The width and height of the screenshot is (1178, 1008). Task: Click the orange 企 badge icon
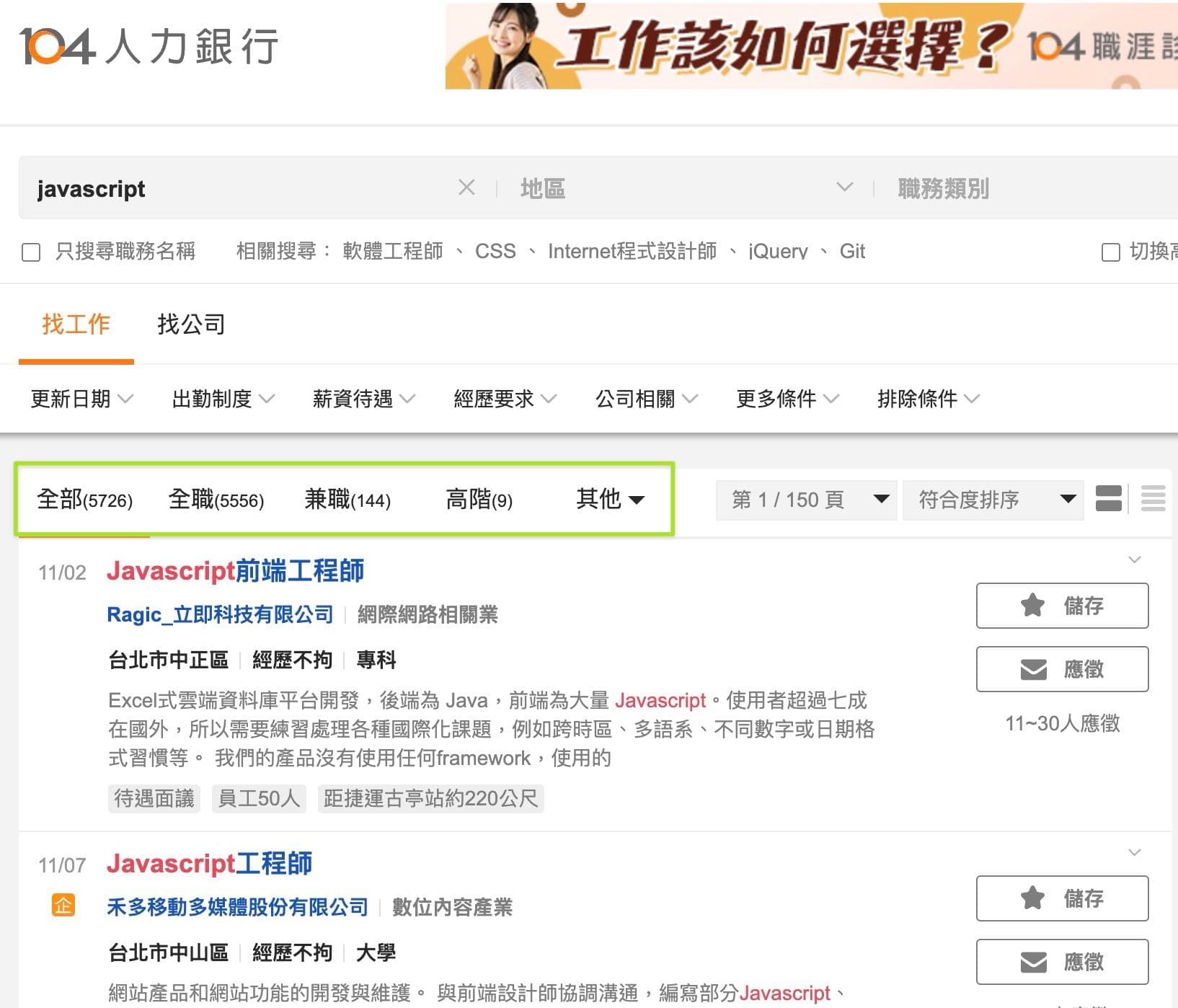point(63,904)
